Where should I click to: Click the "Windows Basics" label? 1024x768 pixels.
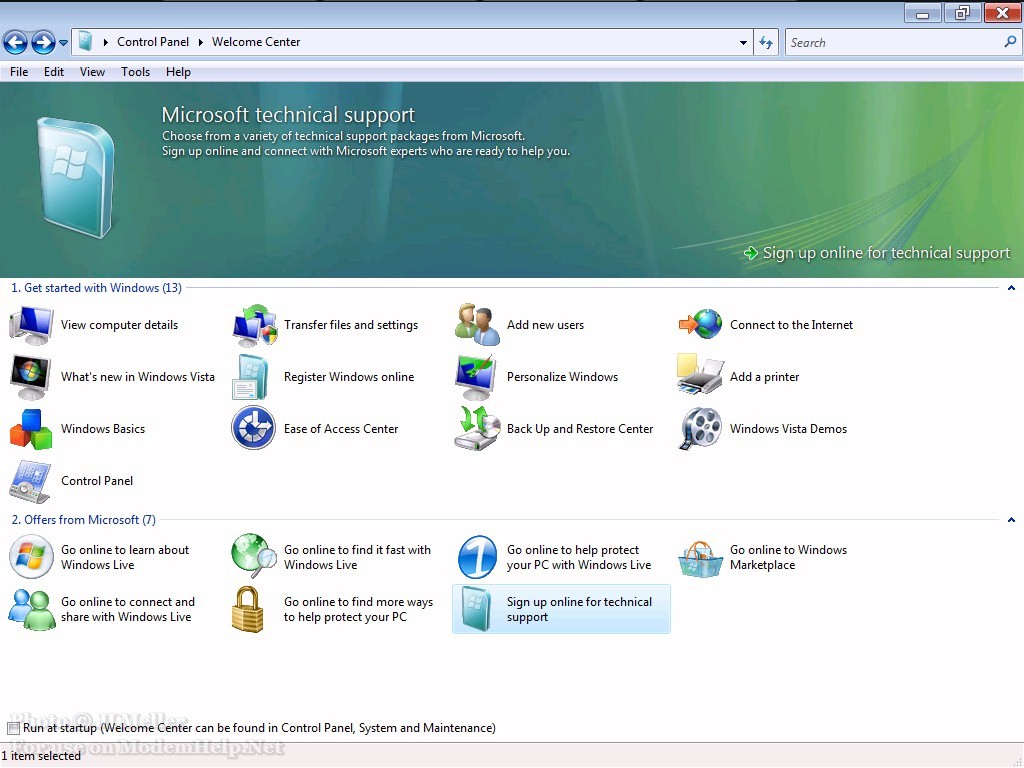(x=103, y=429)
